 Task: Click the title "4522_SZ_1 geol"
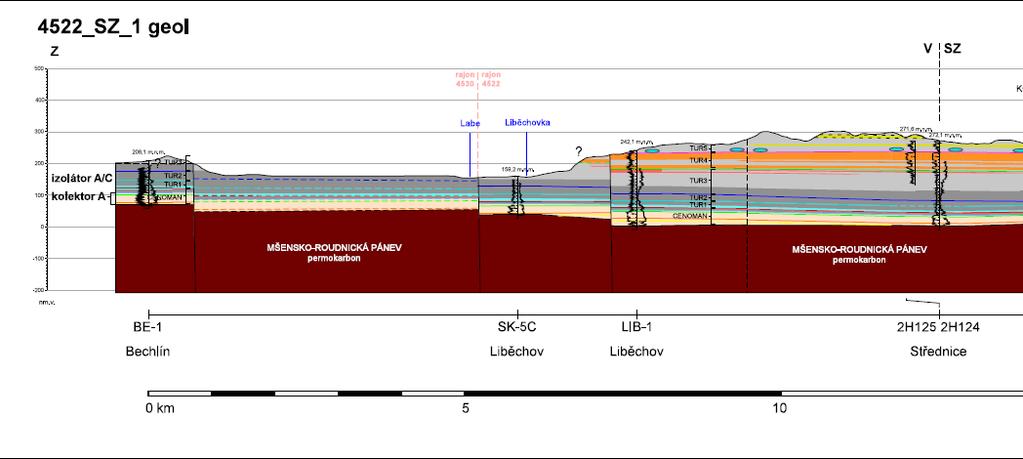(x=113, y=27)
